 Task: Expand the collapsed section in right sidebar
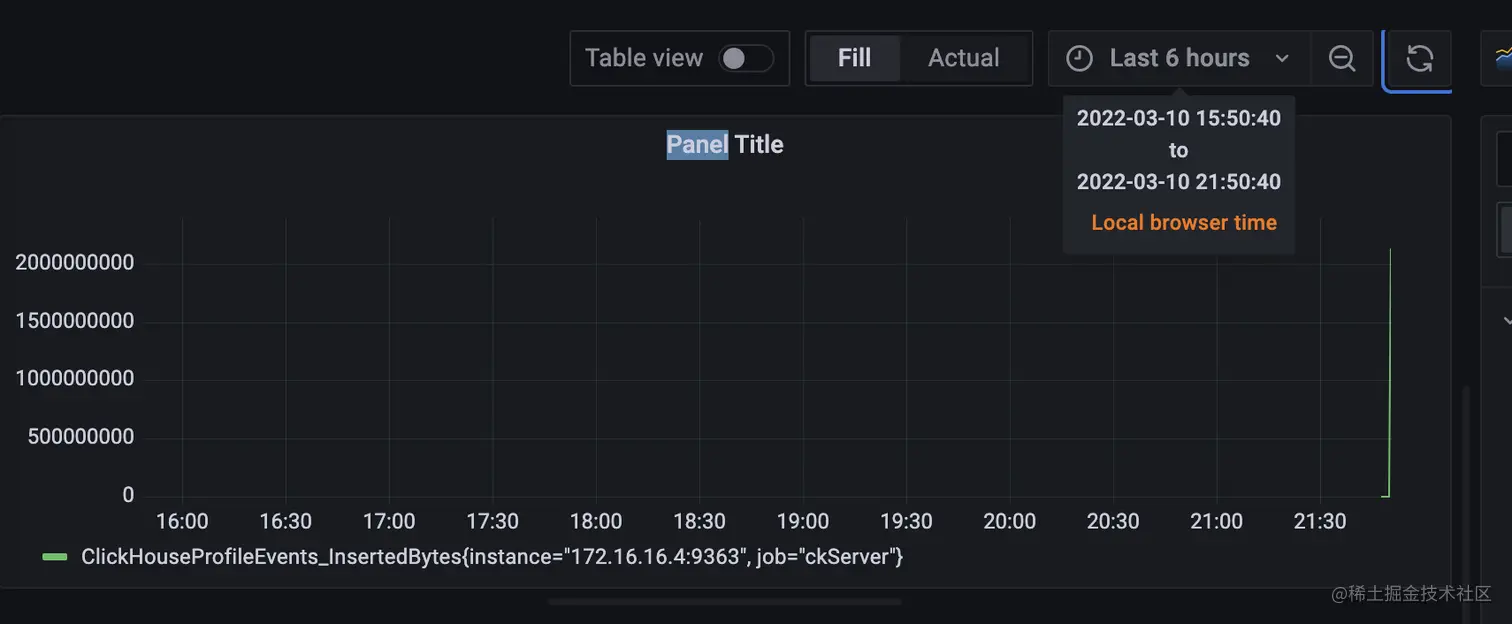1506,321
